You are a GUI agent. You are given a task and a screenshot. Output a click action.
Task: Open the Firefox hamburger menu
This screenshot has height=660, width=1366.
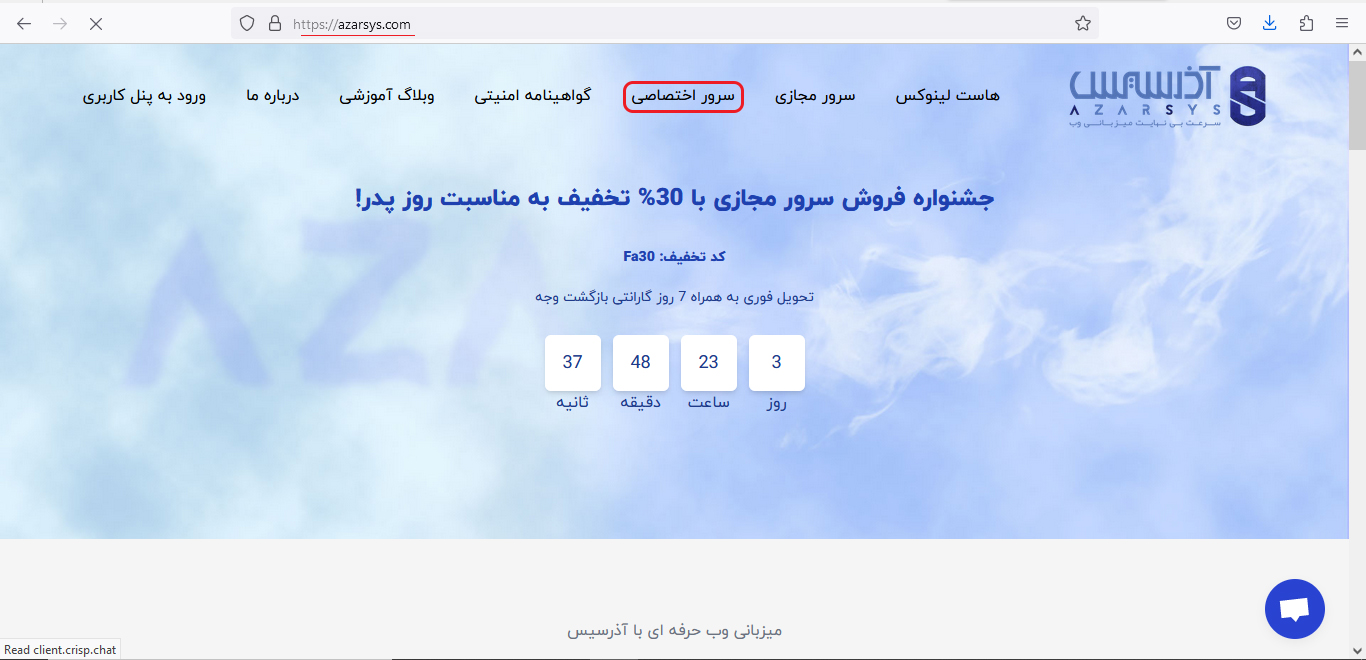pyautogui.click(x=1342, y=23)
